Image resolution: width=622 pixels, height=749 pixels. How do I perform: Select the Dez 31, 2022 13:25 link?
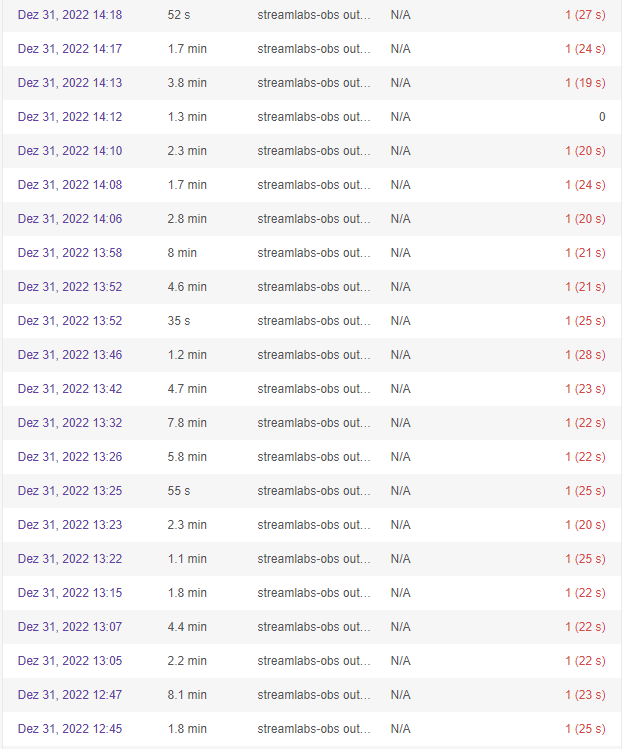click(x=70, y=491)
